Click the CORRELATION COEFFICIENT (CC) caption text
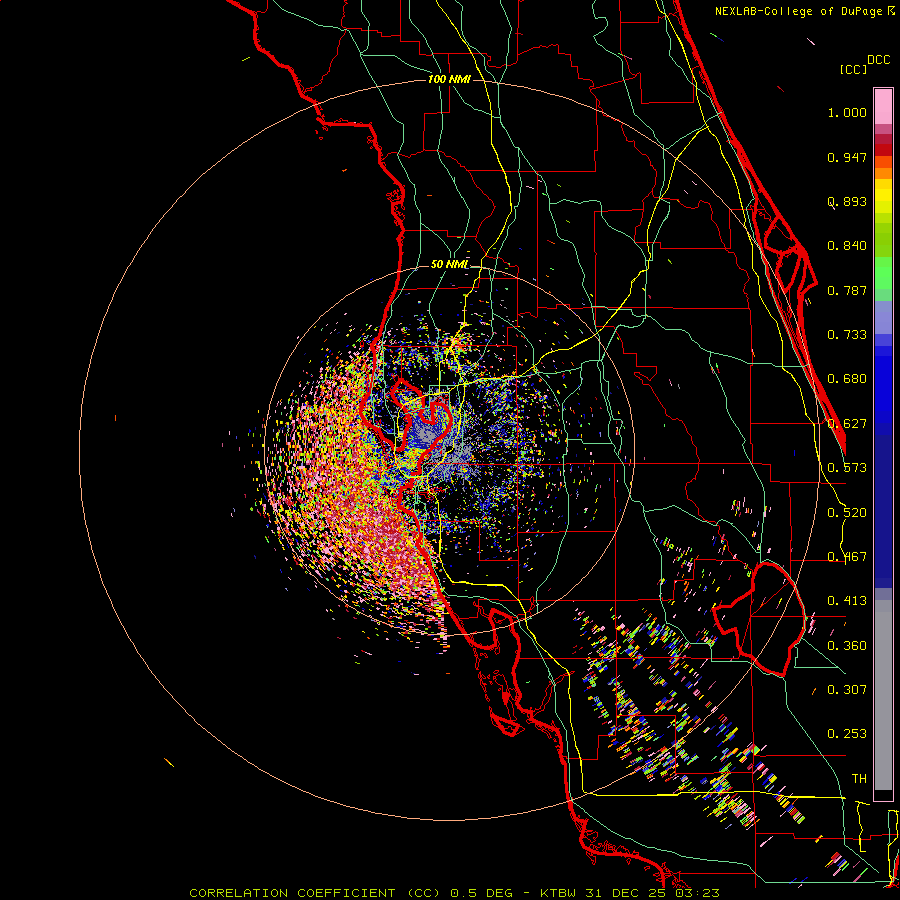 point(315,893)
